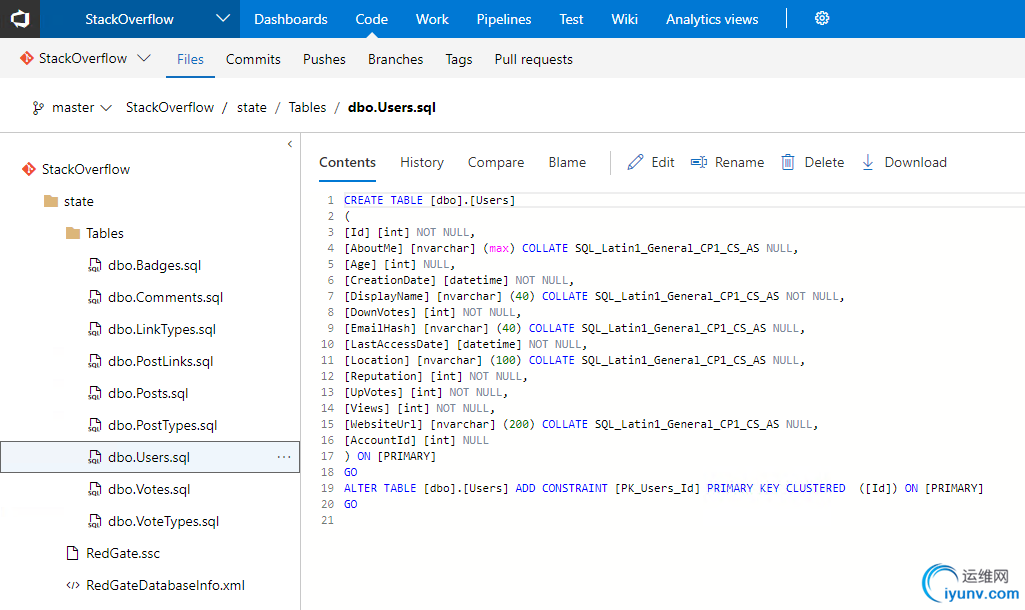Open the Test hub

571,19
